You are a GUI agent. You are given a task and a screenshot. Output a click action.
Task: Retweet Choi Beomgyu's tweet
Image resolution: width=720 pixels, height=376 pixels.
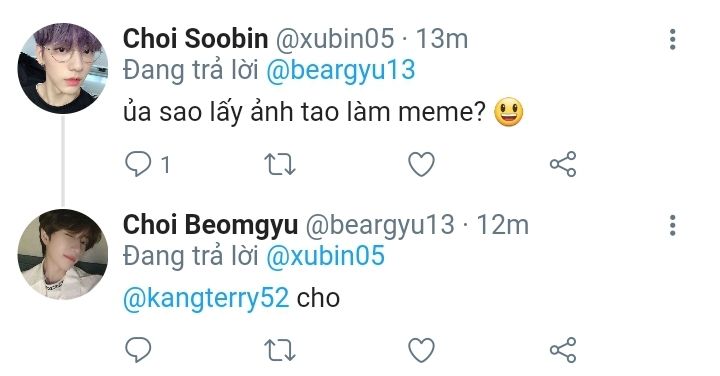coord(280,350)
